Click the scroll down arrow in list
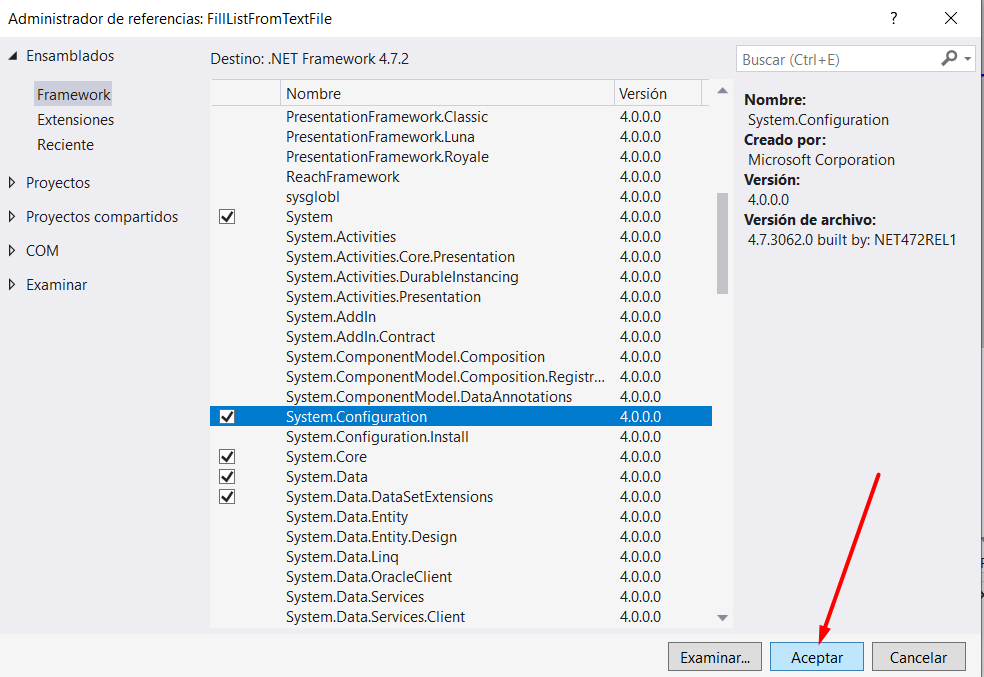The height and width of the screenshot is (677, 984). 722,618
